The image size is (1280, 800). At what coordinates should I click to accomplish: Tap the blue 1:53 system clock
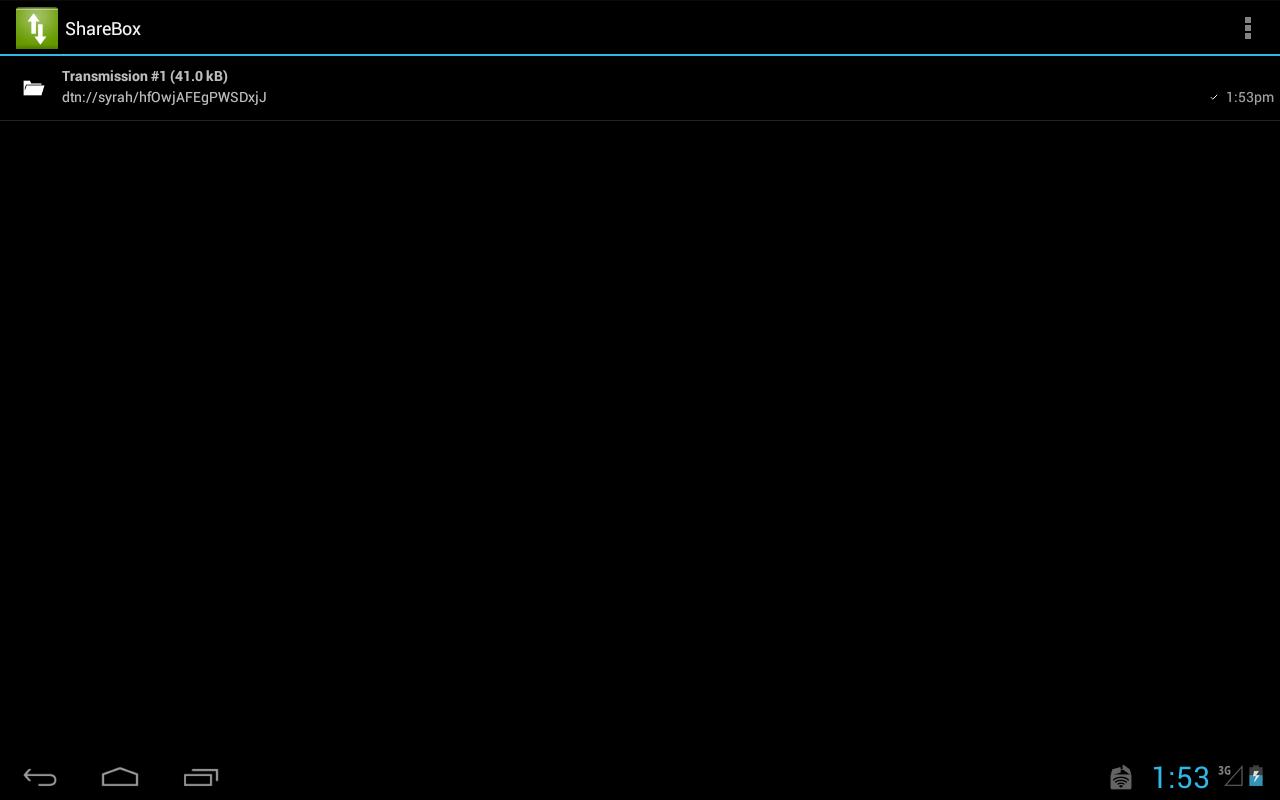pos(1180,777)
